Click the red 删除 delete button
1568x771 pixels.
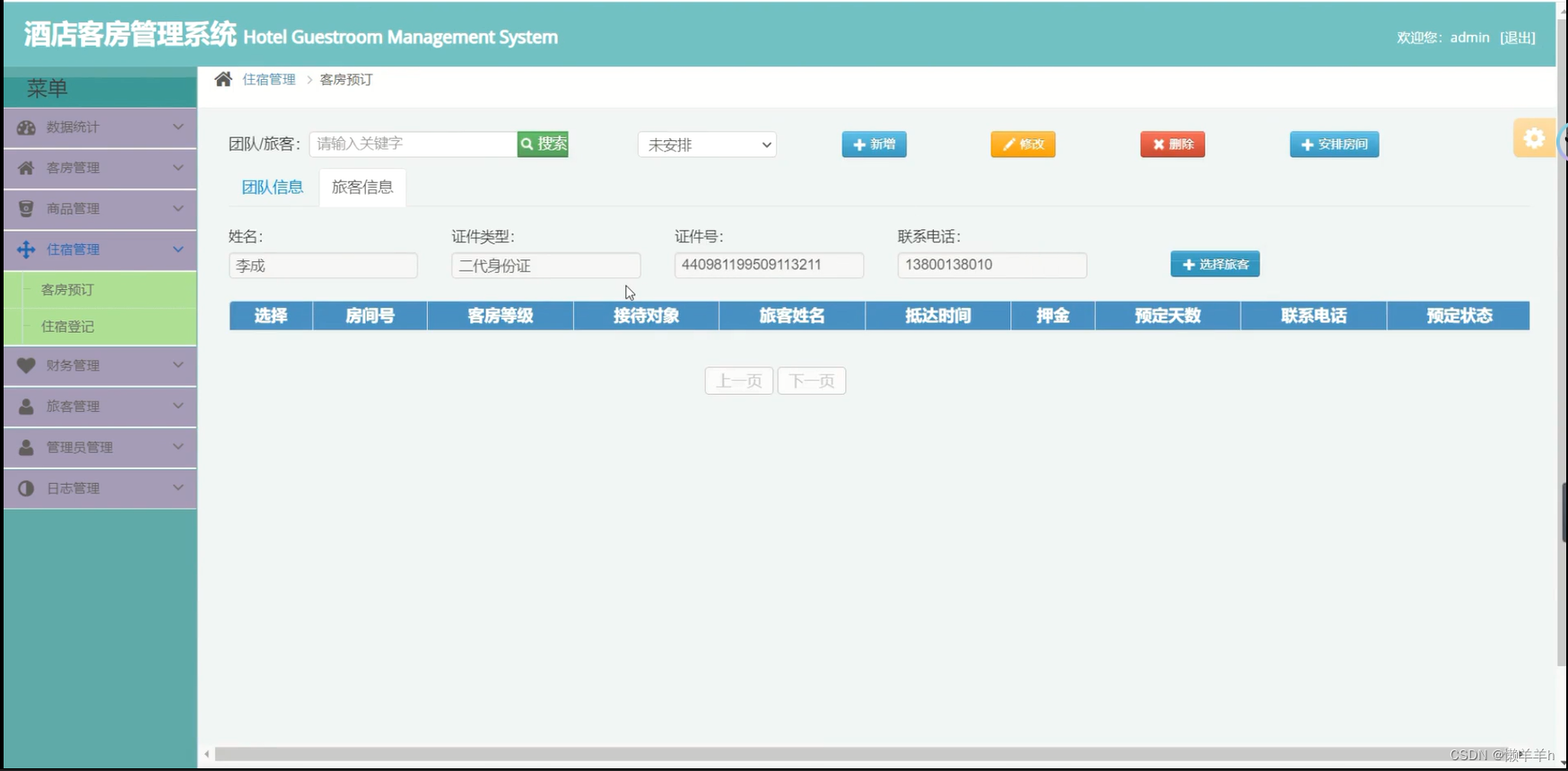tap(1172, 145)
